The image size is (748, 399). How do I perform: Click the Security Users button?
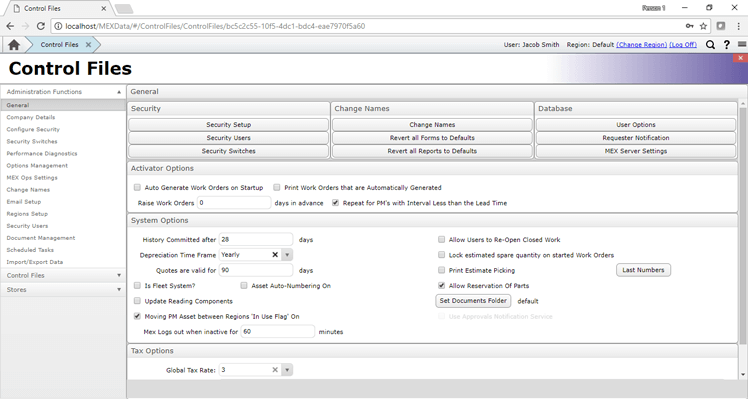coord(229,138)
